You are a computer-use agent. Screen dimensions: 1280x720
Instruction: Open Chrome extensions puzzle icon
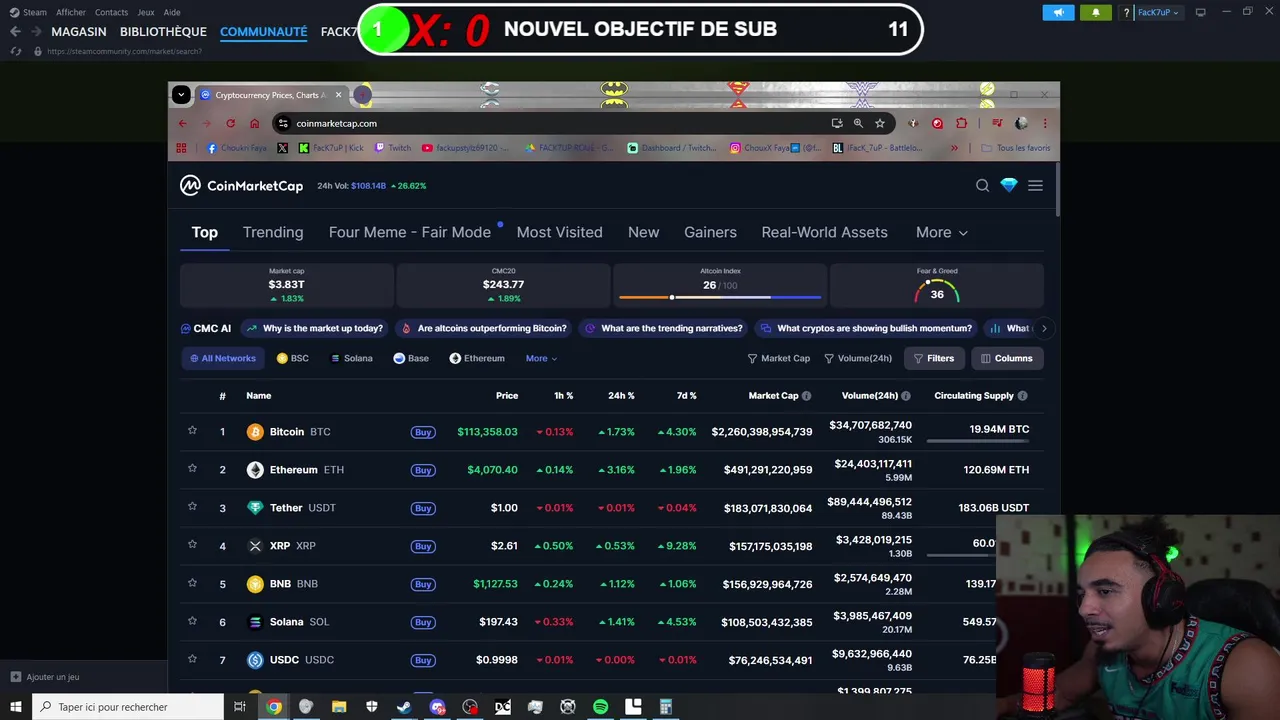(x=961, y=123)
